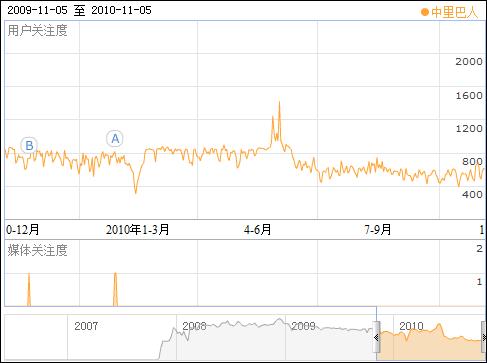487x363 pixels.
Task: Click the 中里巴人 legend label
Action: 454,13
